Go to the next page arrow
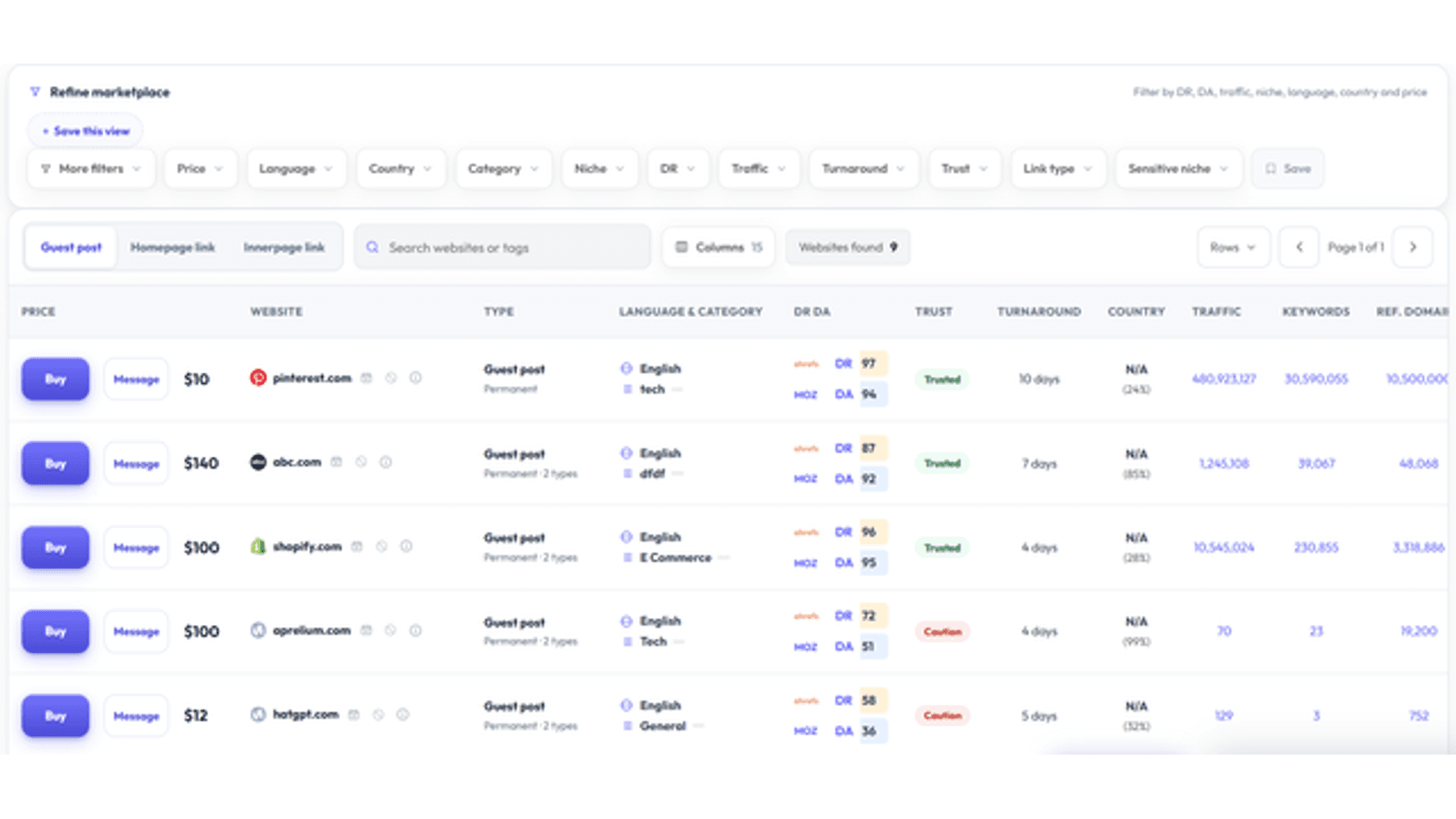 [x=1412, y=247]
